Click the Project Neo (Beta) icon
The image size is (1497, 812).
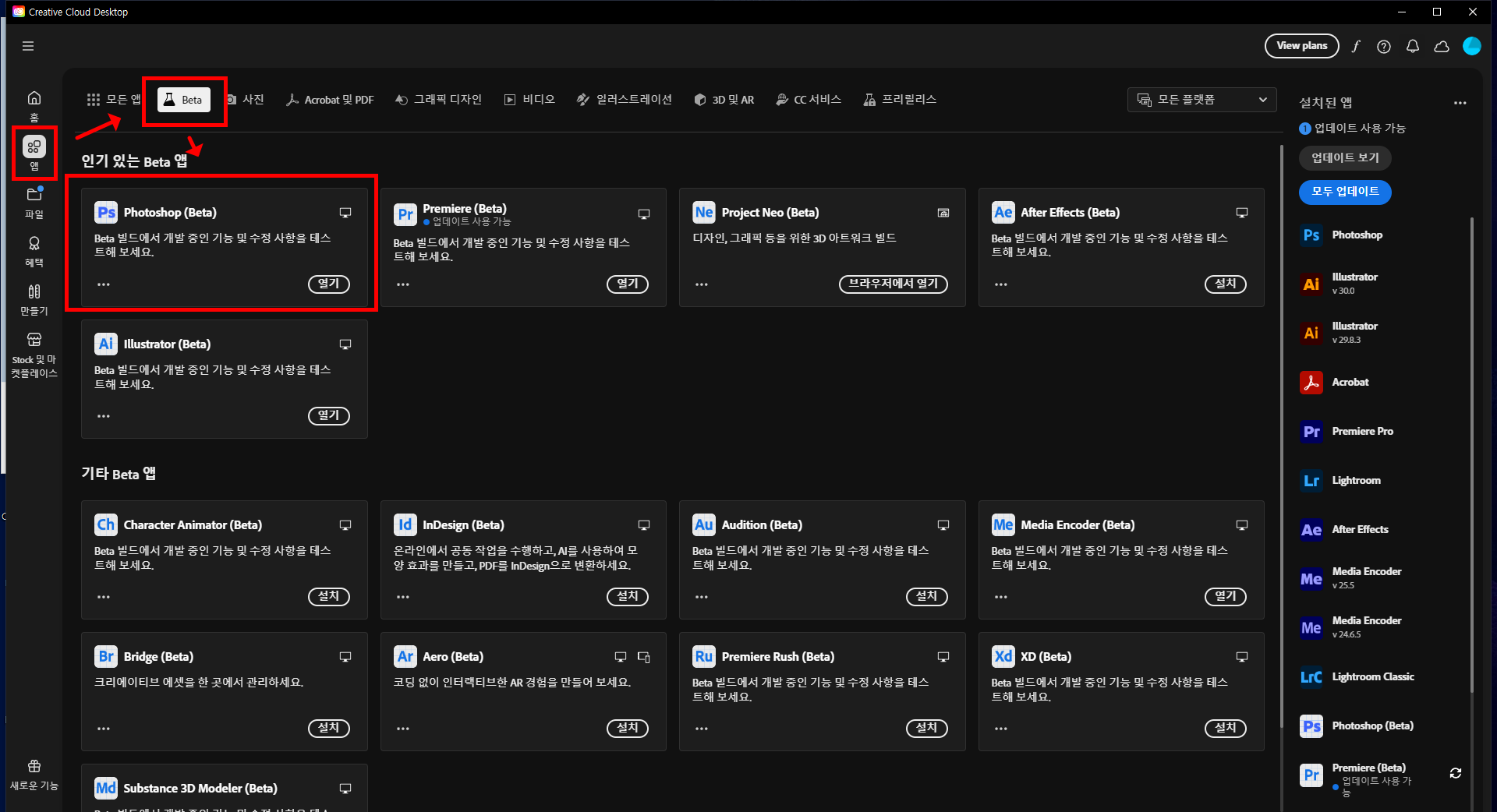704,213
